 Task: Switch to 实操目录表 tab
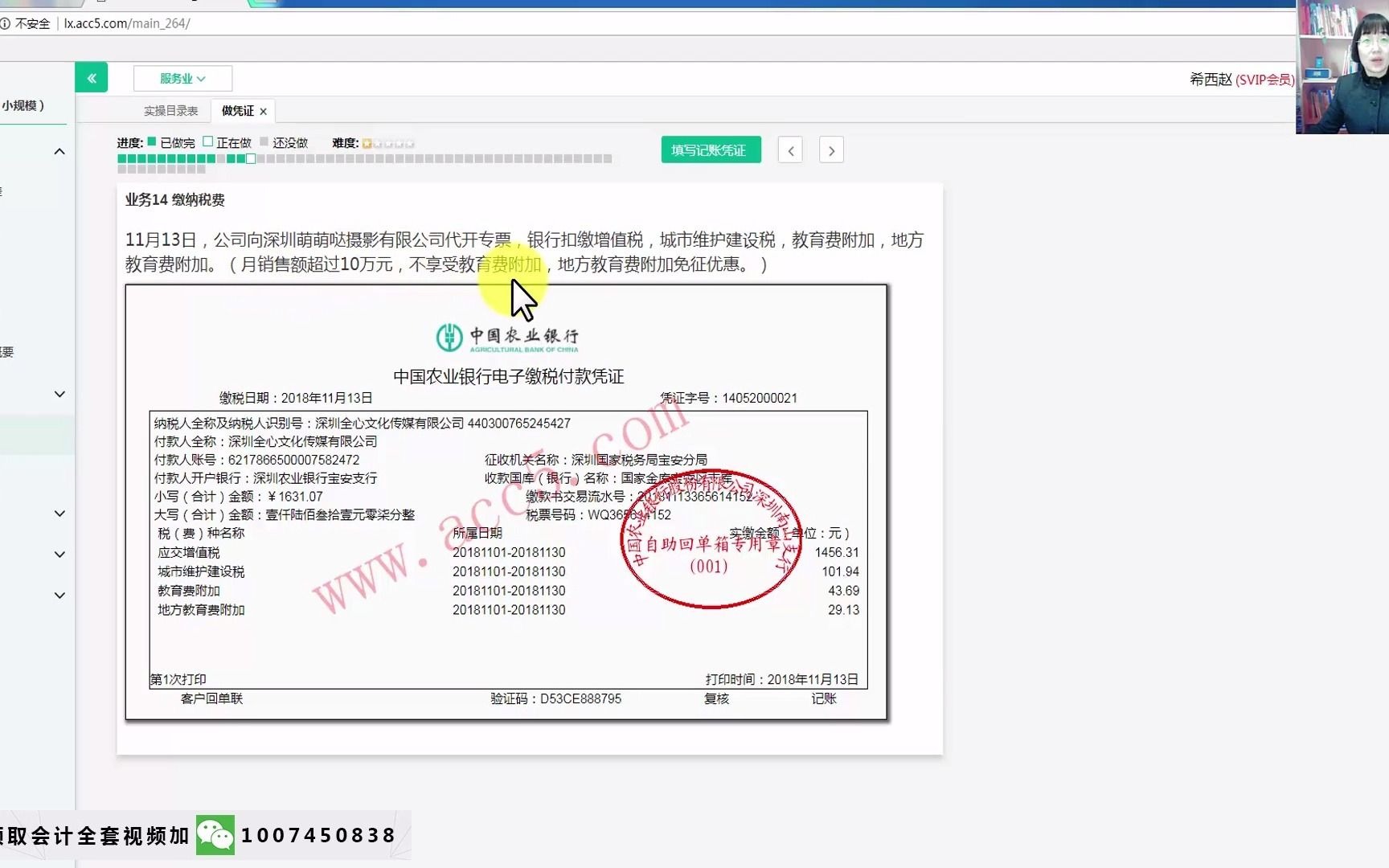tap(170, 111)
